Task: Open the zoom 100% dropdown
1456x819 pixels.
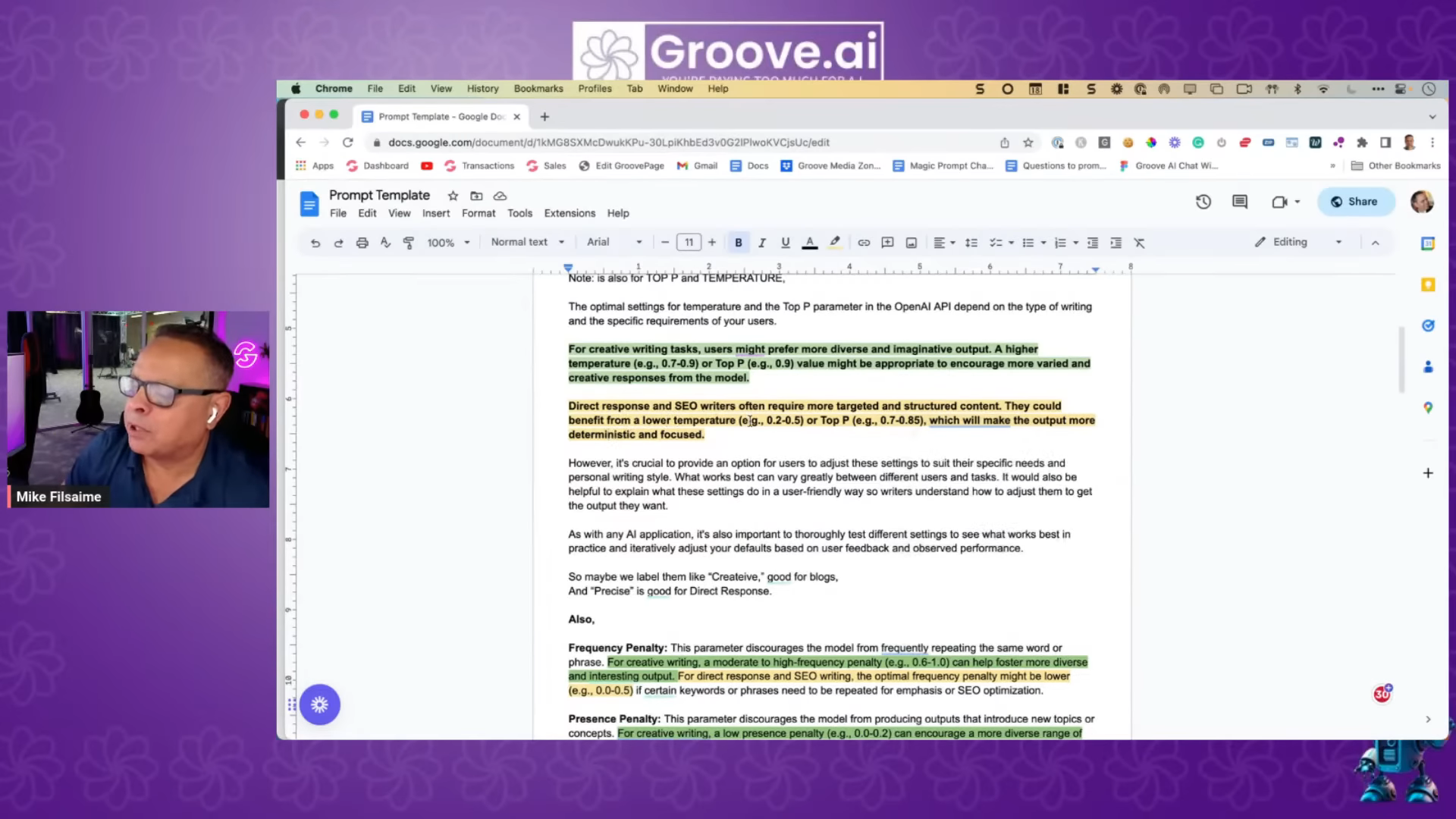Action: click(448, 243)
